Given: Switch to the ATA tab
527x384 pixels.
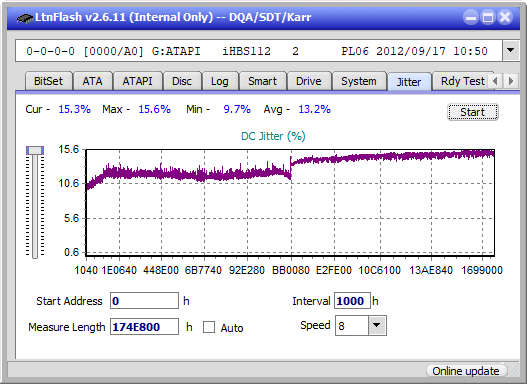Looking at the screenshot, I should pyautogui.click(x=92, y=81).
